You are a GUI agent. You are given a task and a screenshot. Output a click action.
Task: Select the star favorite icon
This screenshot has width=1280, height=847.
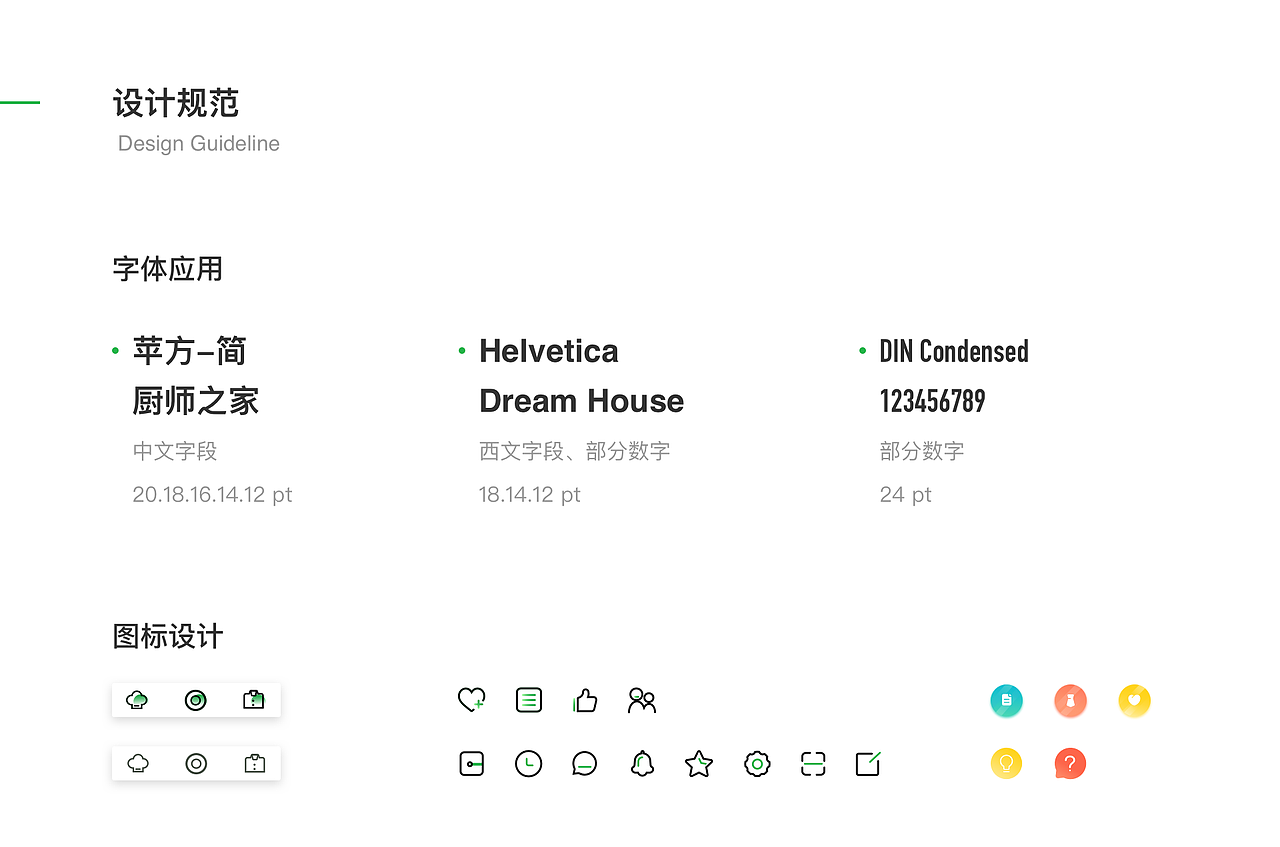[699, 763]
